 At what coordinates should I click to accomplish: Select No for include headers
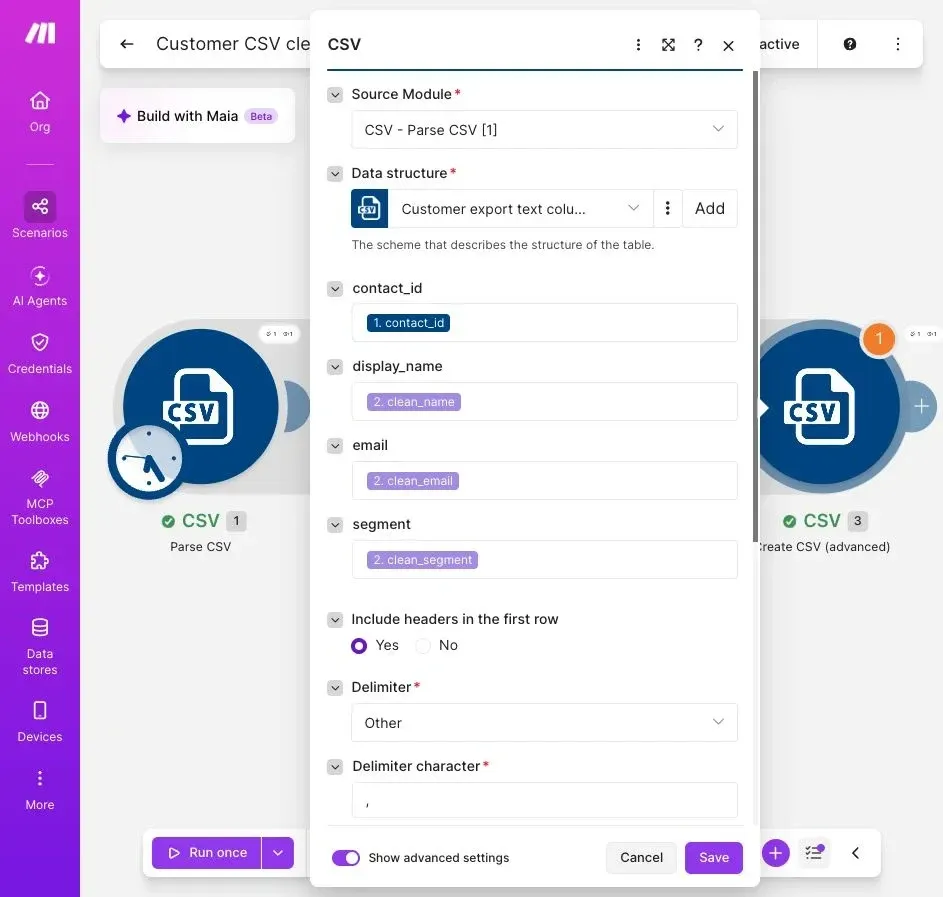point(423,646)
